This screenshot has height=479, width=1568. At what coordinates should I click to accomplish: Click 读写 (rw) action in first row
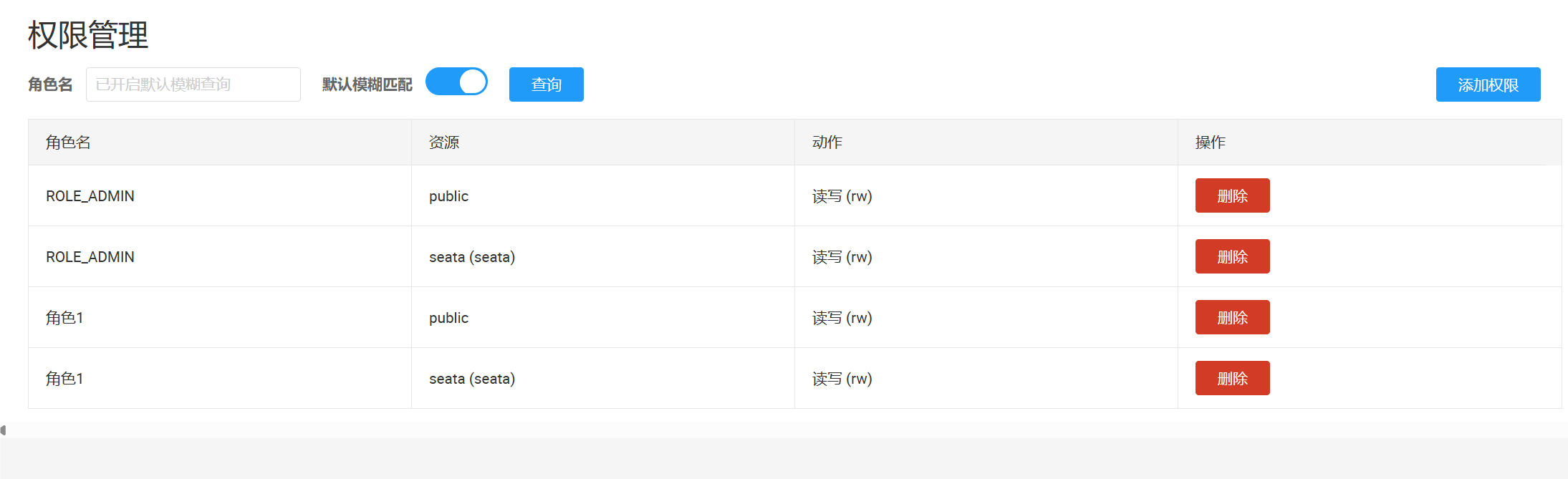(x=842, y=196)
